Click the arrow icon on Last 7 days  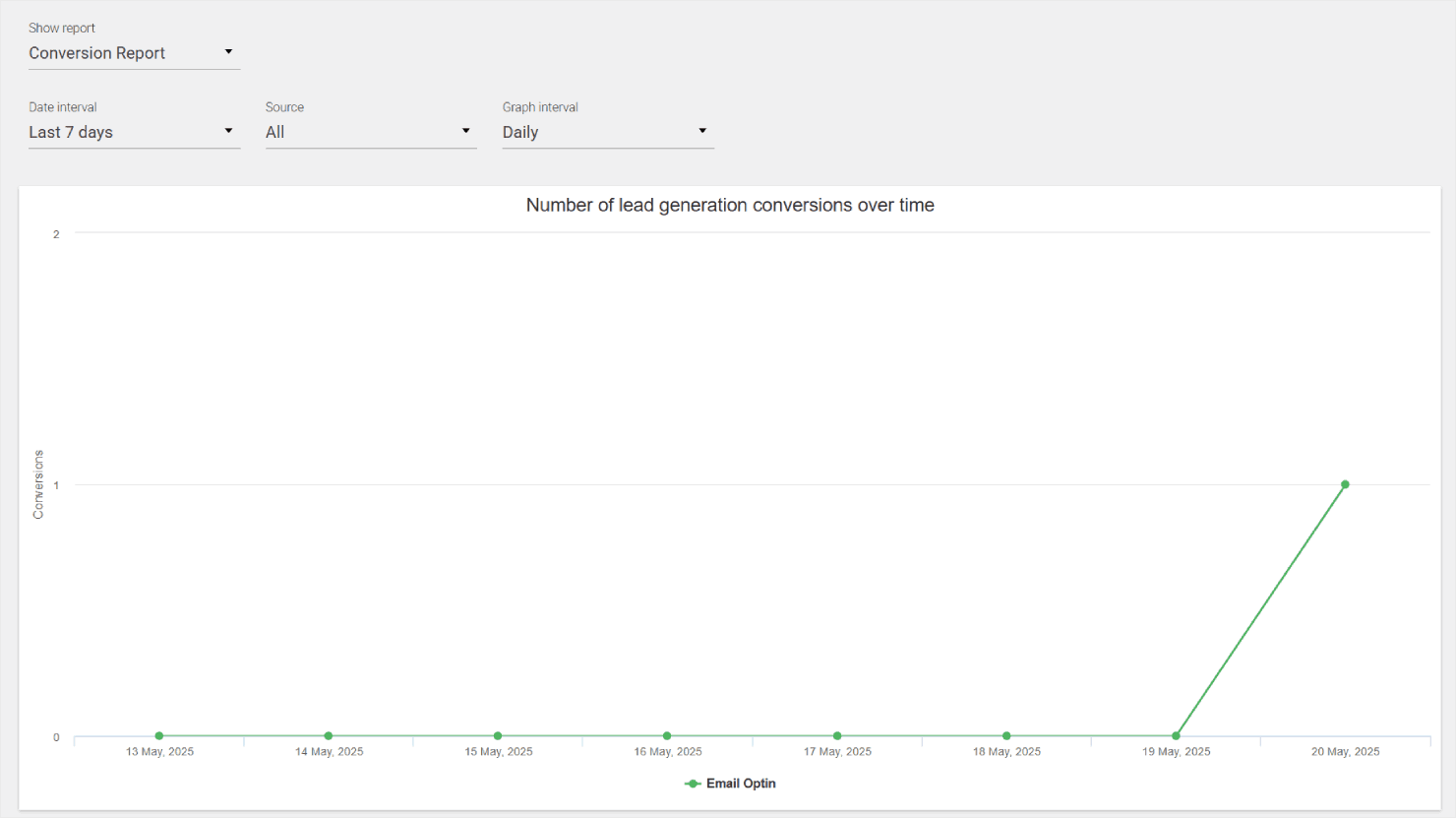pos(228,130)
